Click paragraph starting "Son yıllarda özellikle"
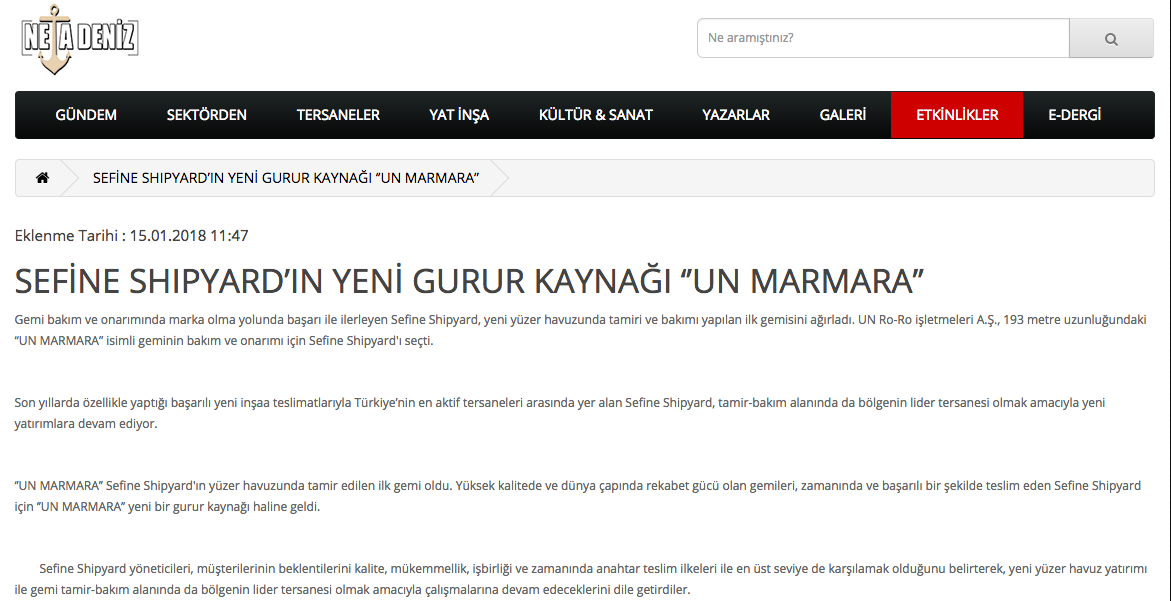The image size is (1171, 601). click(560, 414)
